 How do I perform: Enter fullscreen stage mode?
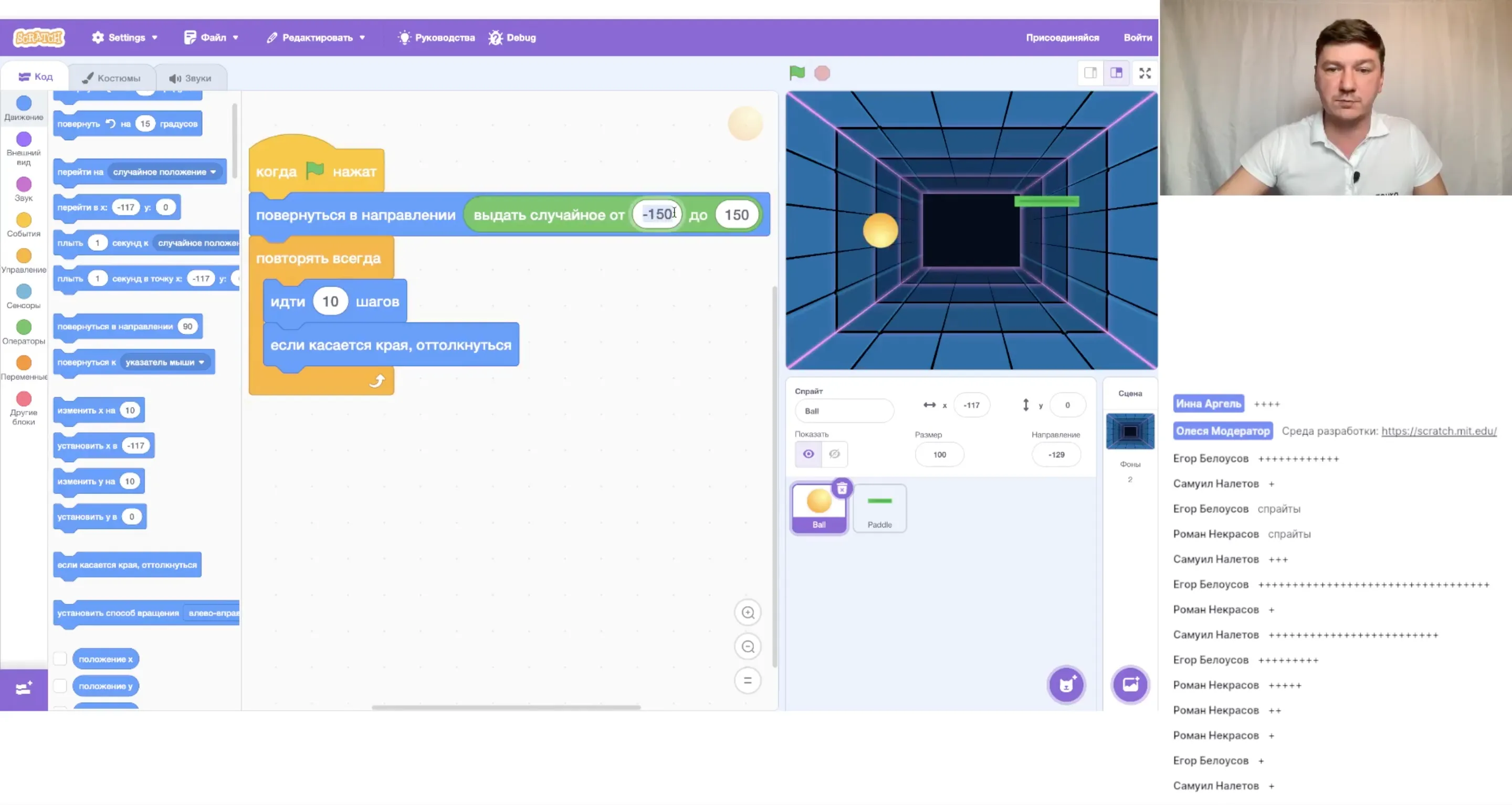[x=1144, y=73]
